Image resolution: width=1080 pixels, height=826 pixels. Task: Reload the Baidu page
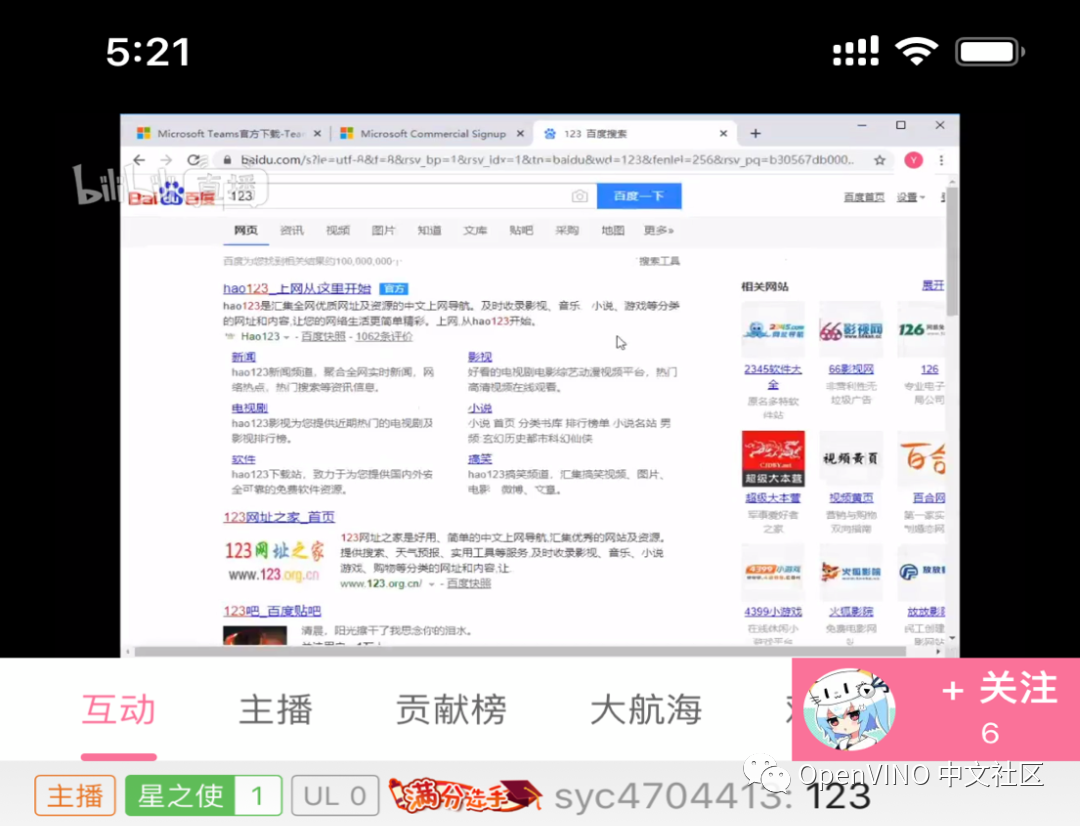pos(194,160)
